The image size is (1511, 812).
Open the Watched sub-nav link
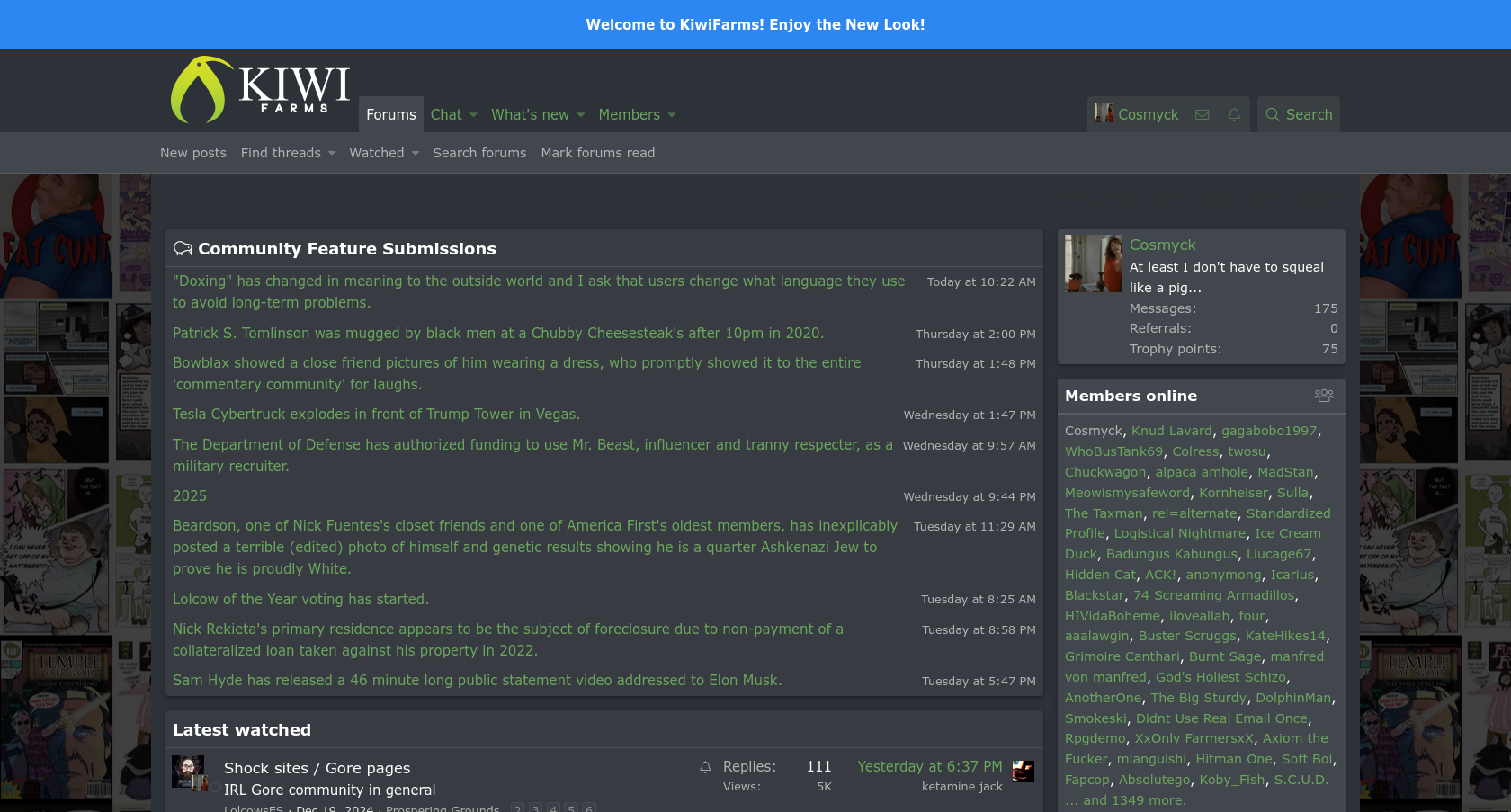coord(376,153)
